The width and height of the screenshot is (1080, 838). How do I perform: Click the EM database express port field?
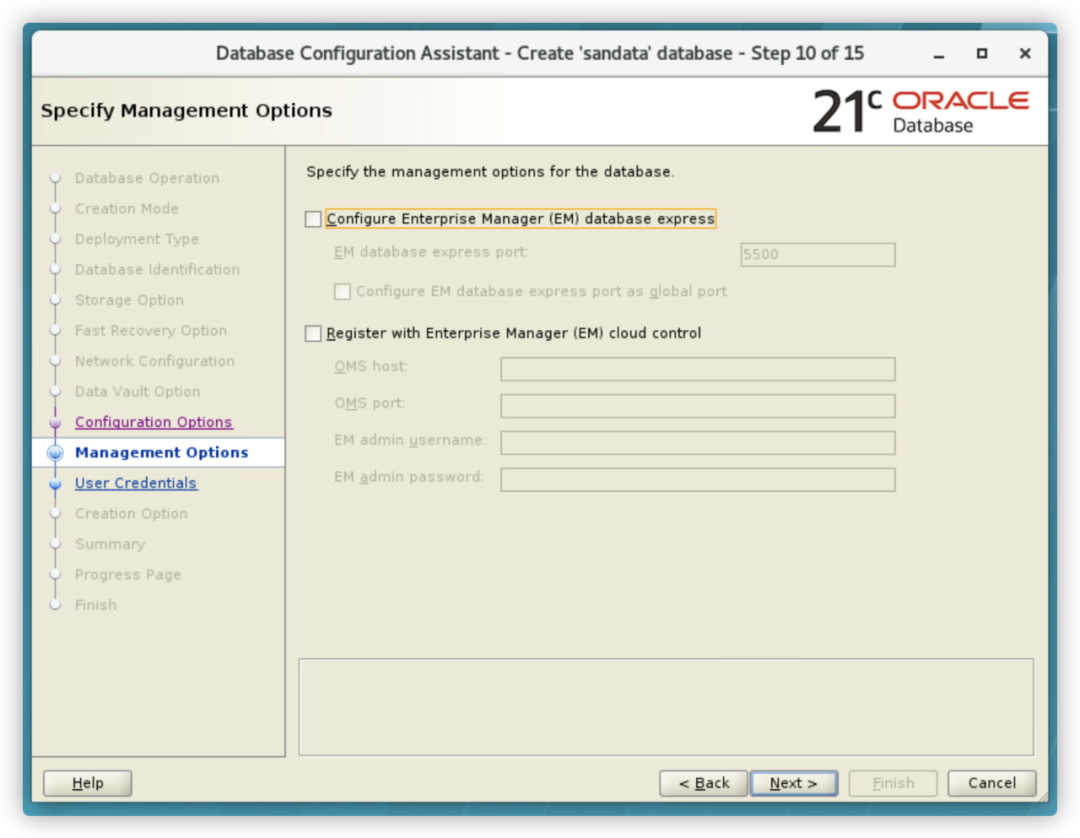tap(818, 255)
